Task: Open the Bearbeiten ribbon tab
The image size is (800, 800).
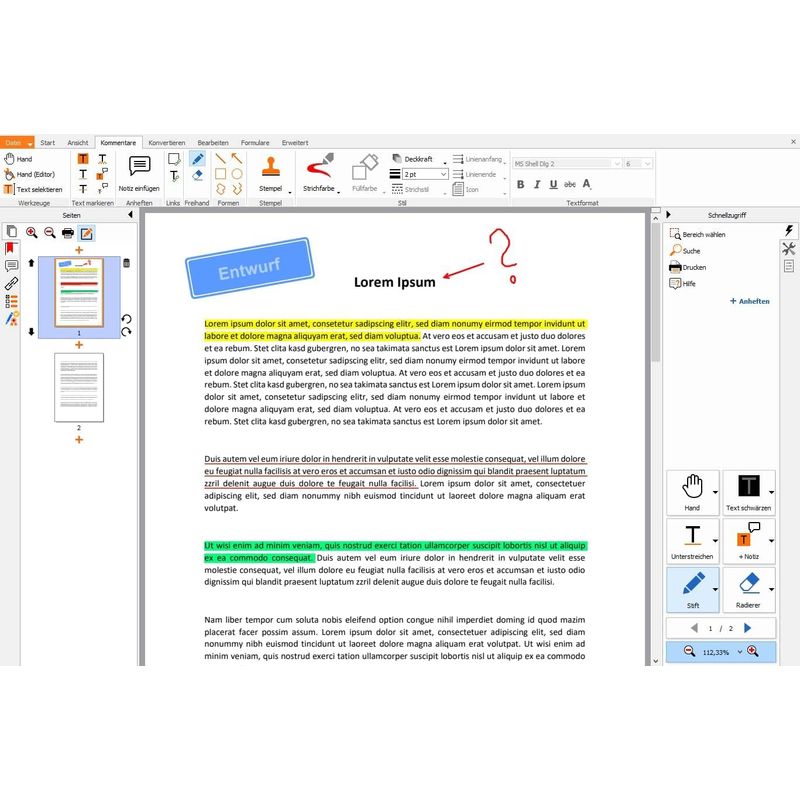Action: click(213, 143)
